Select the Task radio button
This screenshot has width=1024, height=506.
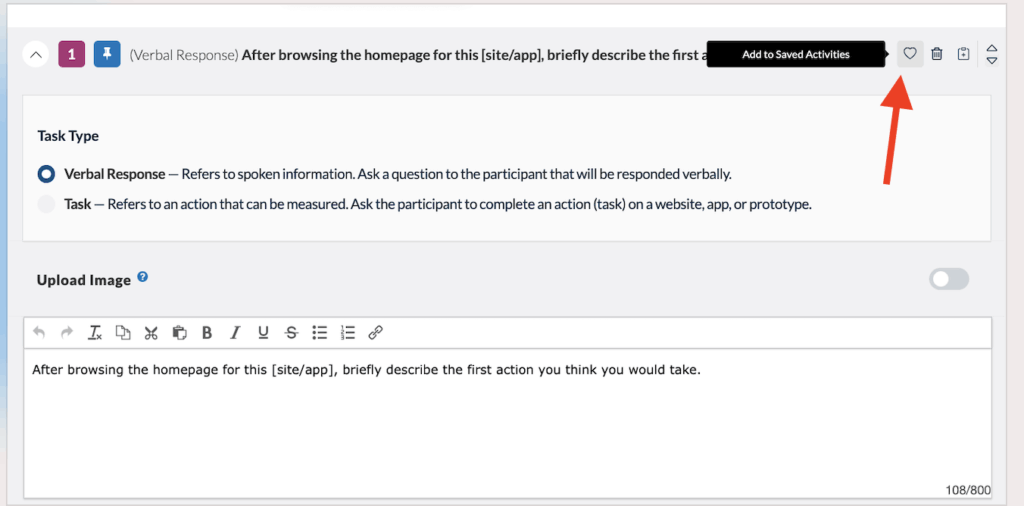click(x=46, y=204)
